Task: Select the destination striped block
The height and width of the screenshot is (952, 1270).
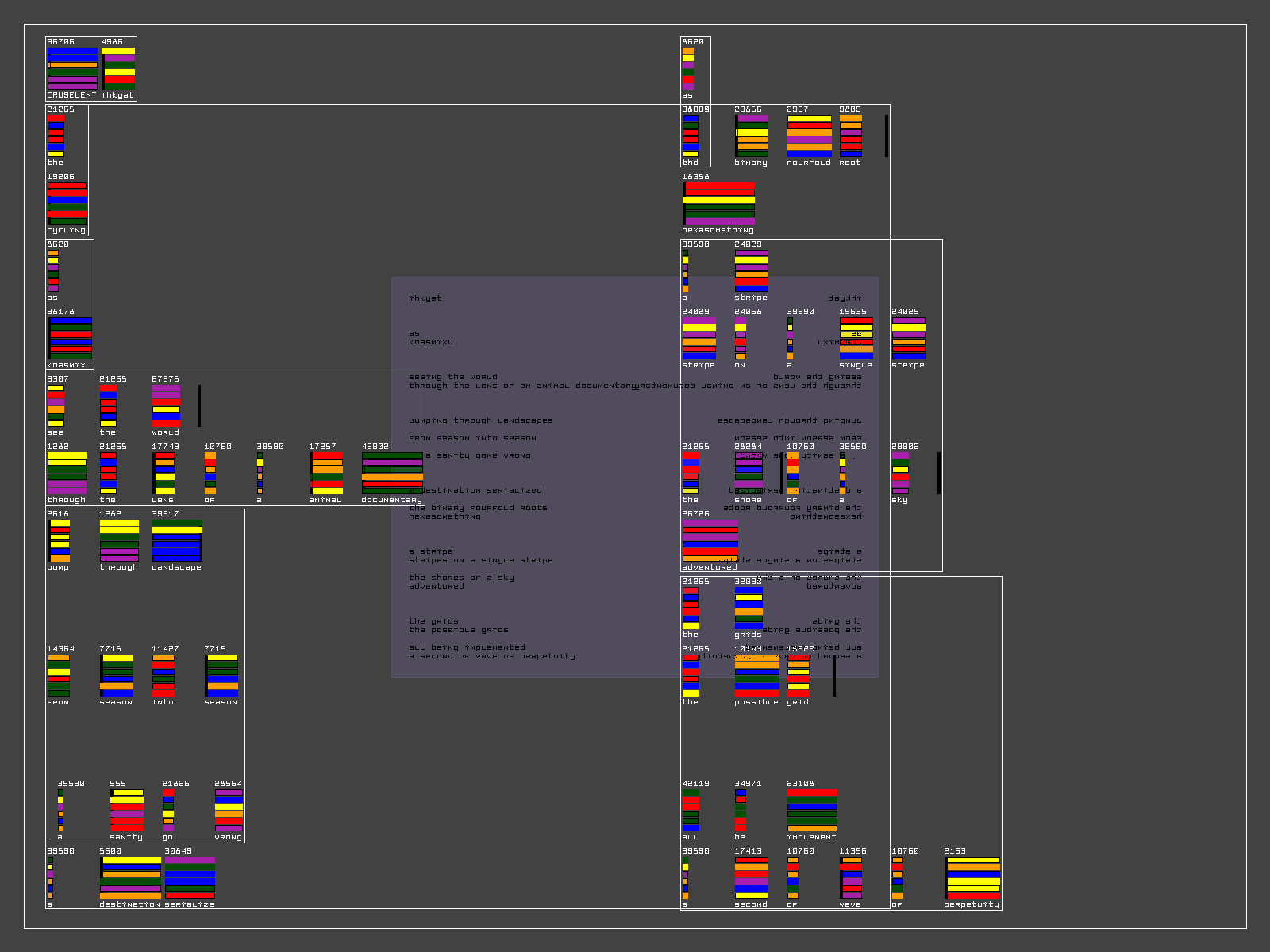Action: click(x=131, y=877)
